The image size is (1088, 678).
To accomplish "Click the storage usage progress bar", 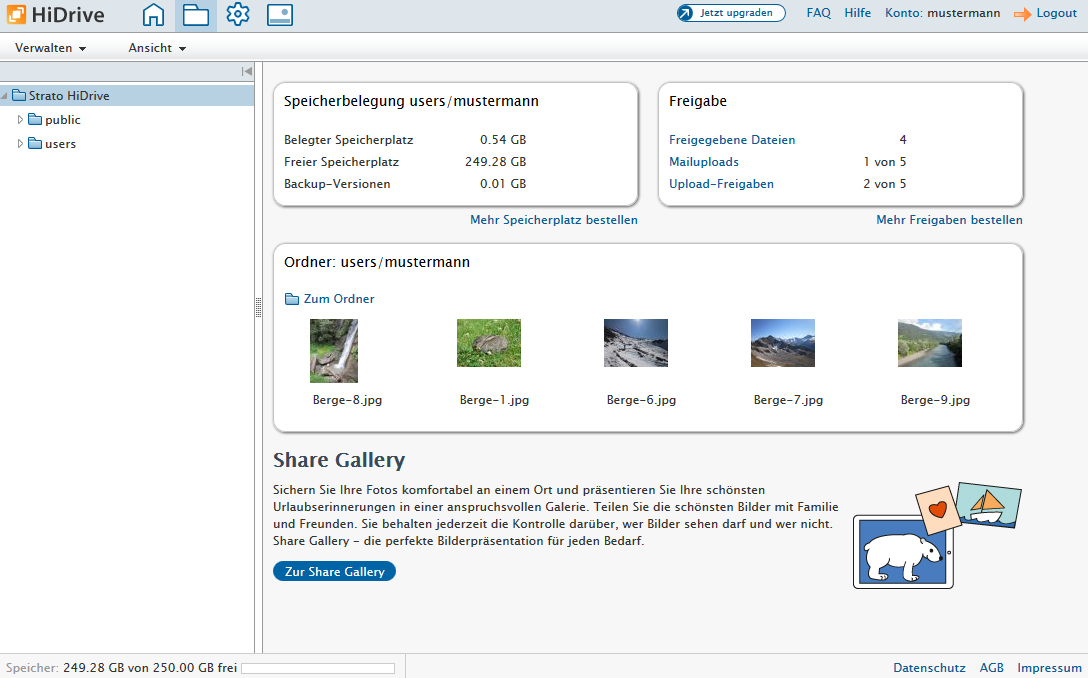I will pos(318,668).
